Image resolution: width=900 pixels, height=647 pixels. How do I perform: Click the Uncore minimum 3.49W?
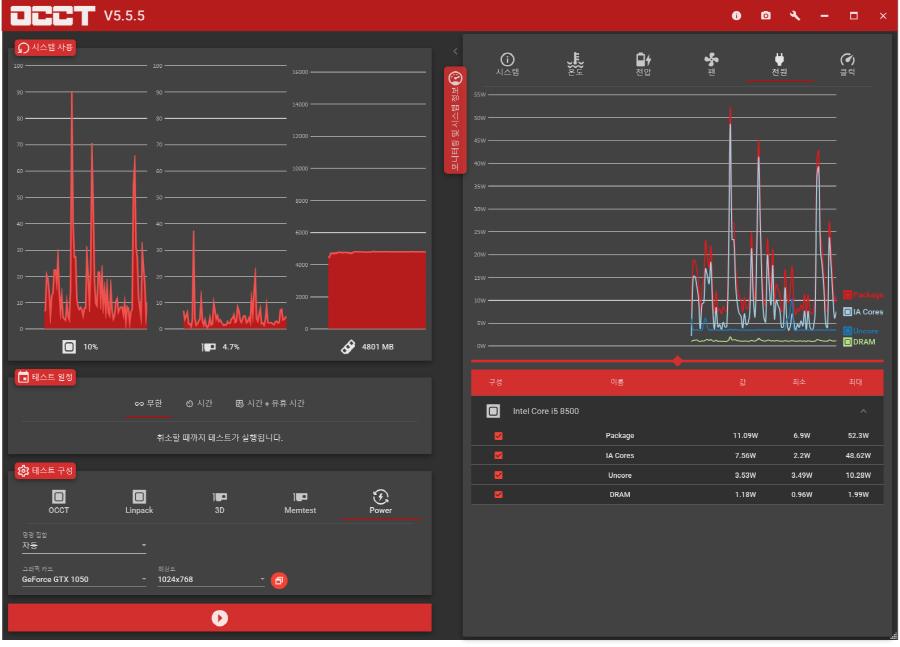click(x=802, y=475)
